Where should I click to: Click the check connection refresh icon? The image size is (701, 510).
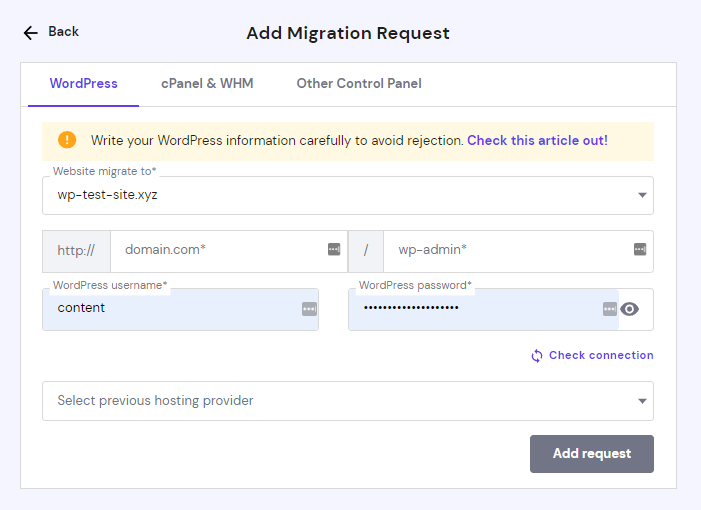[x=537, y=356]
